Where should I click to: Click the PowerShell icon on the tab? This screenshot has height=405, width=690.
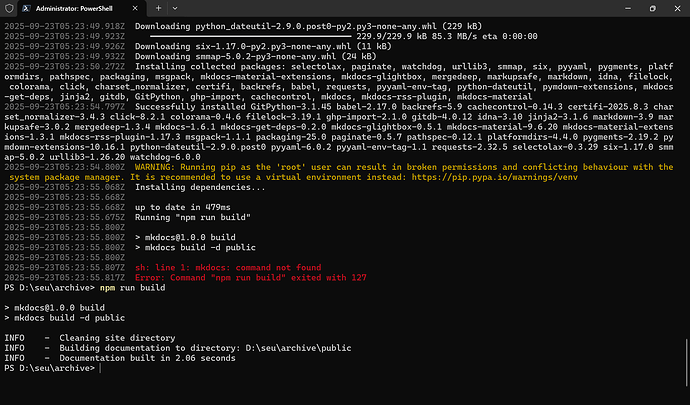(x=26, y=8)
